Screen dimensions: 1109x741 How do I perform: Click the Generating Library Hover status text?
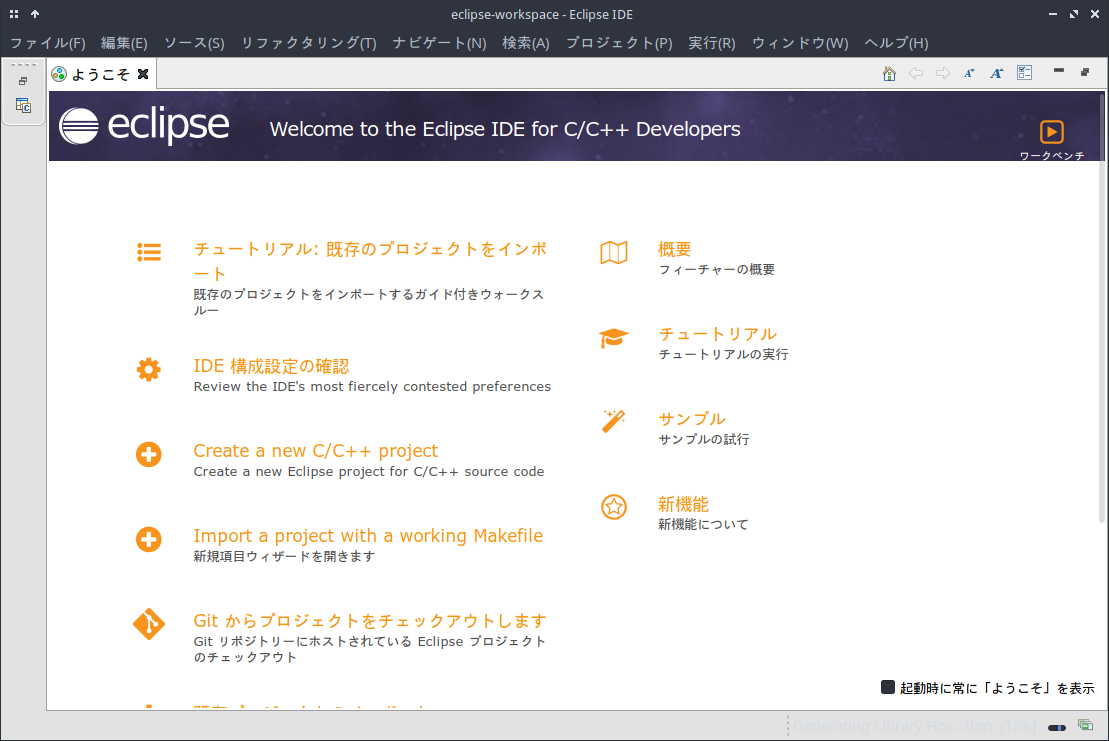tap(915, 726)
